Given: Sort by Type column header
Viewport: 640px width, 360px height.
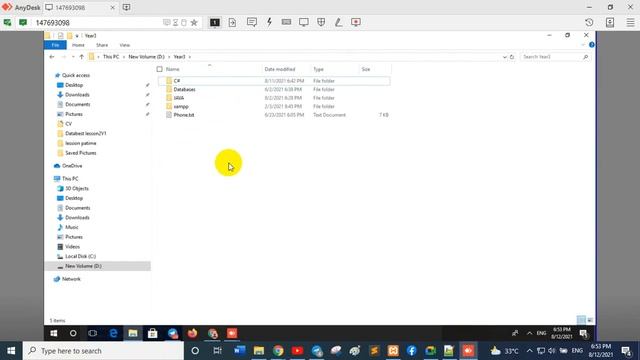Looking at the screenshot, I should [x=318, y=69].
